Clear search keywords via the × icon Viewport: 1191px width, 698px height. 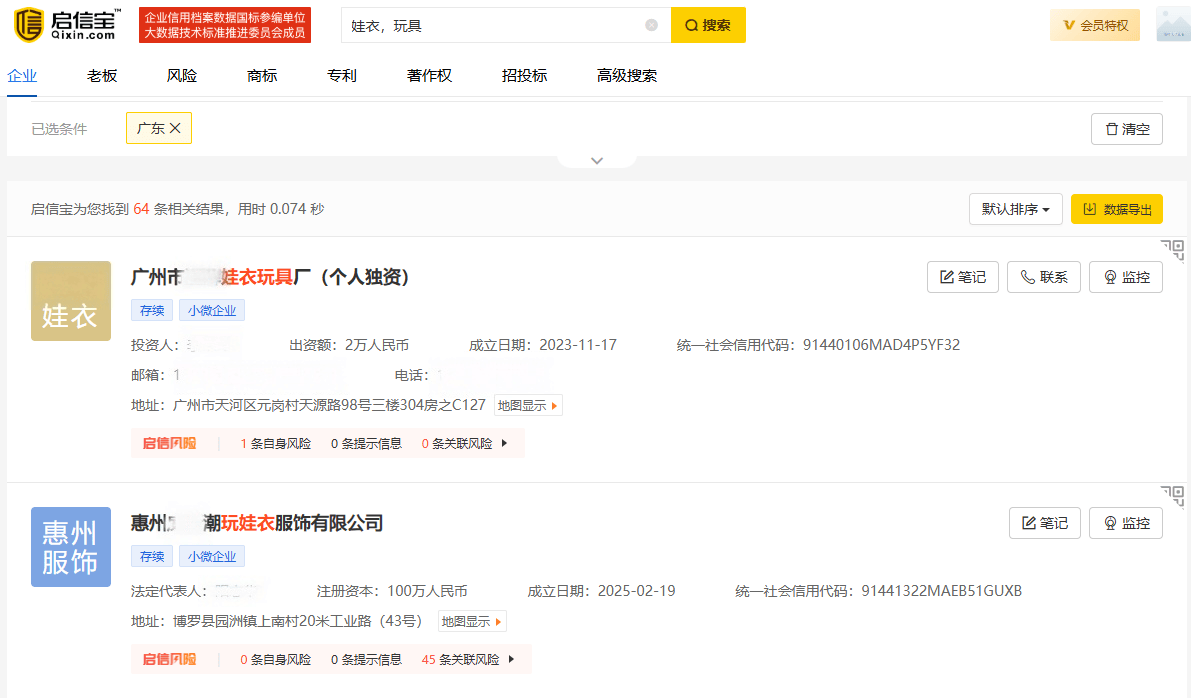652,24
